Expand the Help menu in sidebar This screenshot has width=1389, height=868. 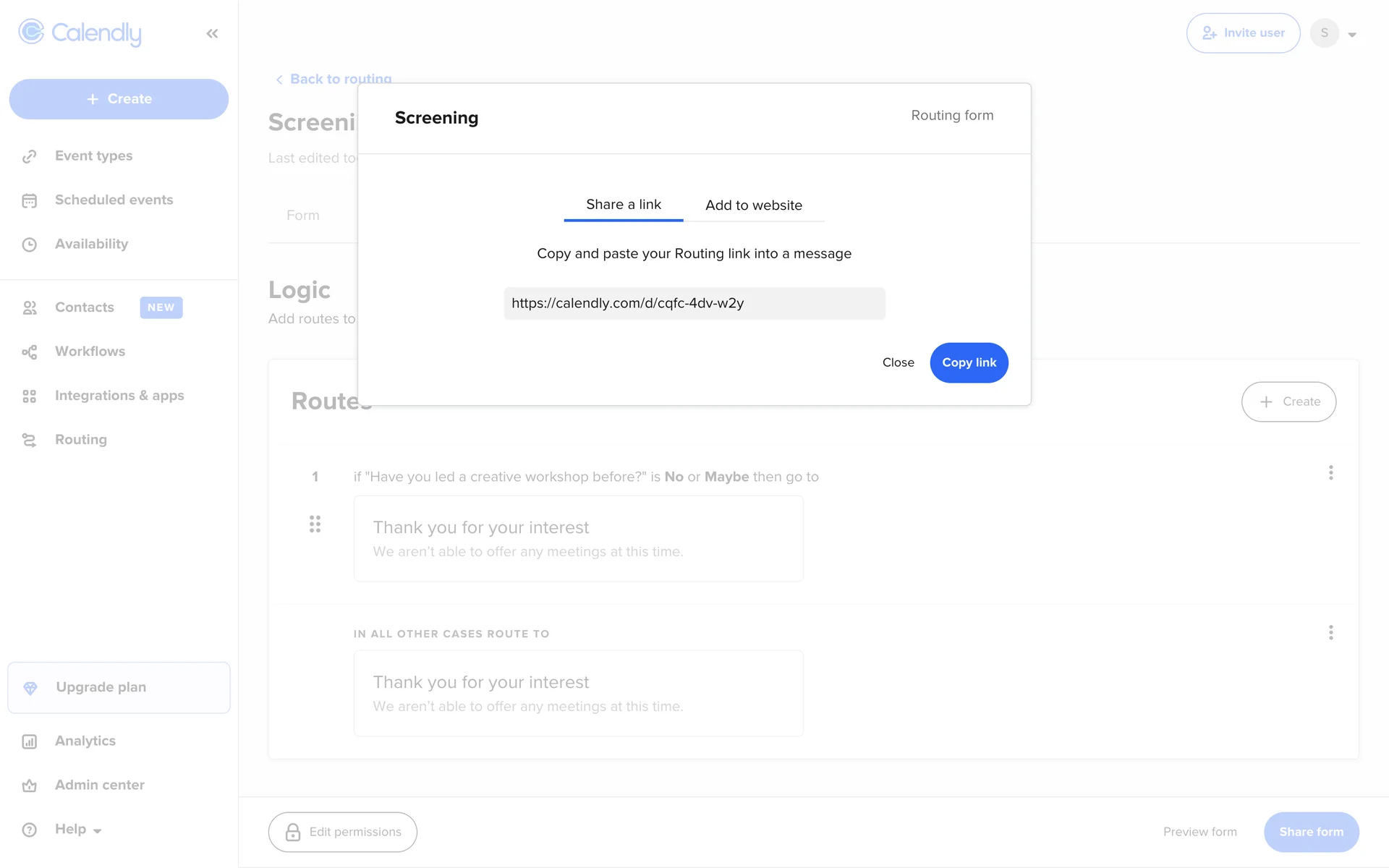click(x=78, y=830)
